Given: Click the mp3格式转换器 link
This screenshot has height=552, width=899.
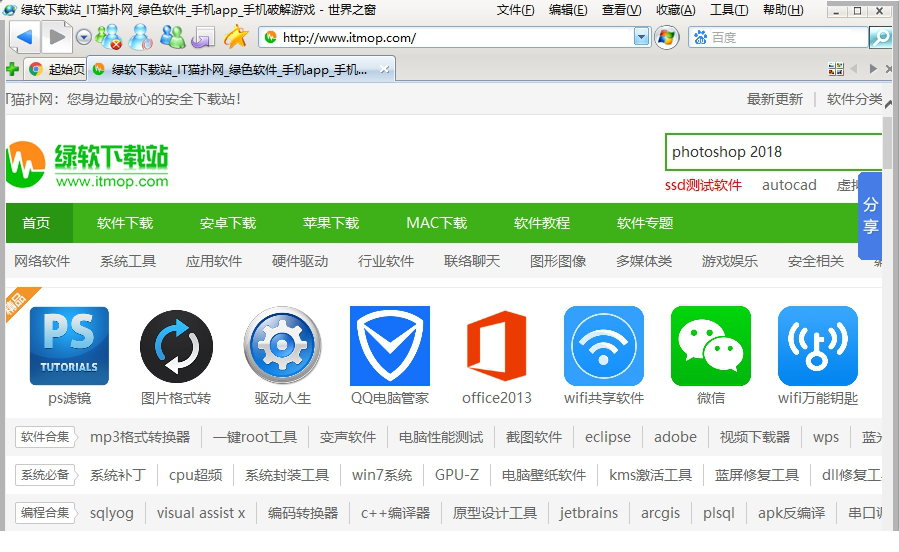Looking at the screenshot, I should click(x=140, y=437).
